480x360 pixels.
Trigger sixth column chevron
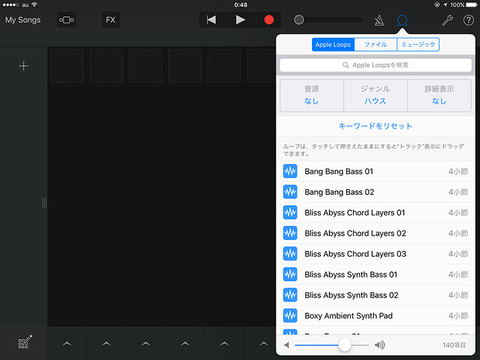[264, 344]
